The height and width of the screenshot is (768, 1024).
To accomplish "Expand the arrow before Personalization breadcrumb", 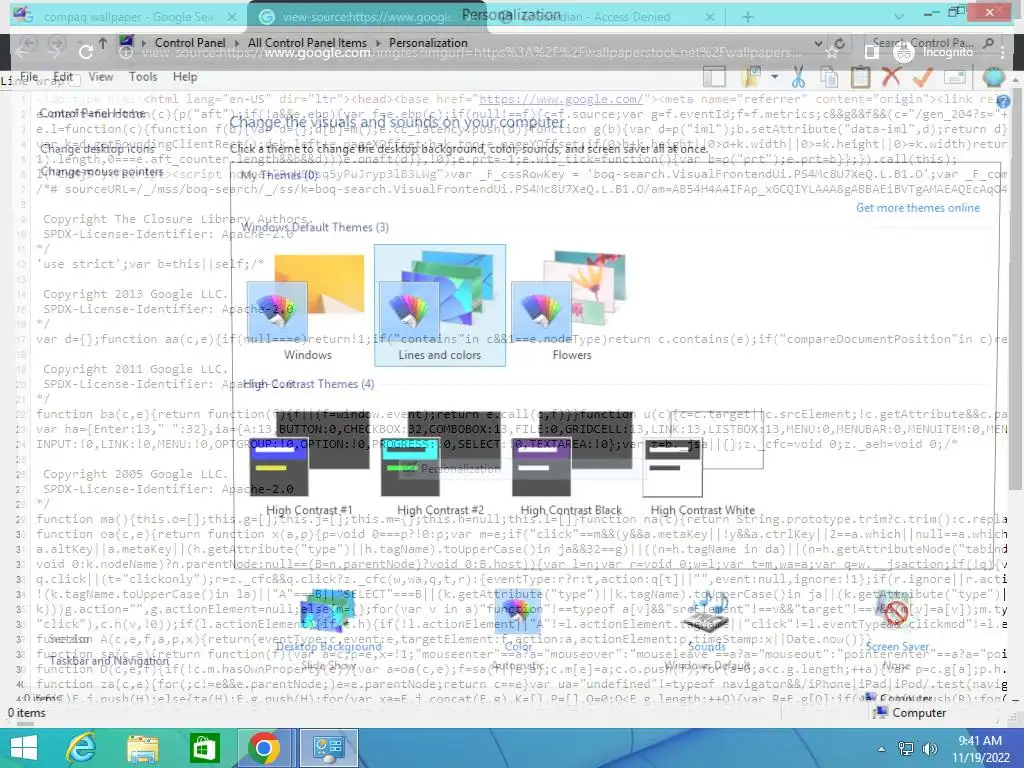I will [x=378, y=43].
